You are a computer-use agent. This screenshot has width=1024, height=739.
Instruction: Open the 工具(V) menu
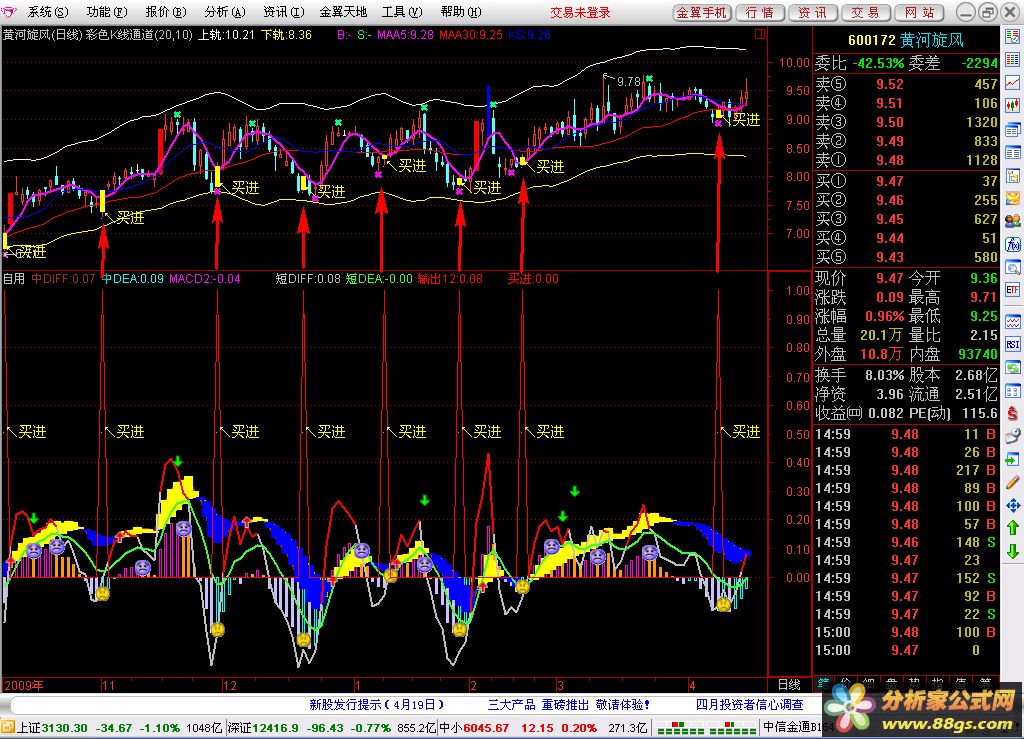(x=402, y=12)
